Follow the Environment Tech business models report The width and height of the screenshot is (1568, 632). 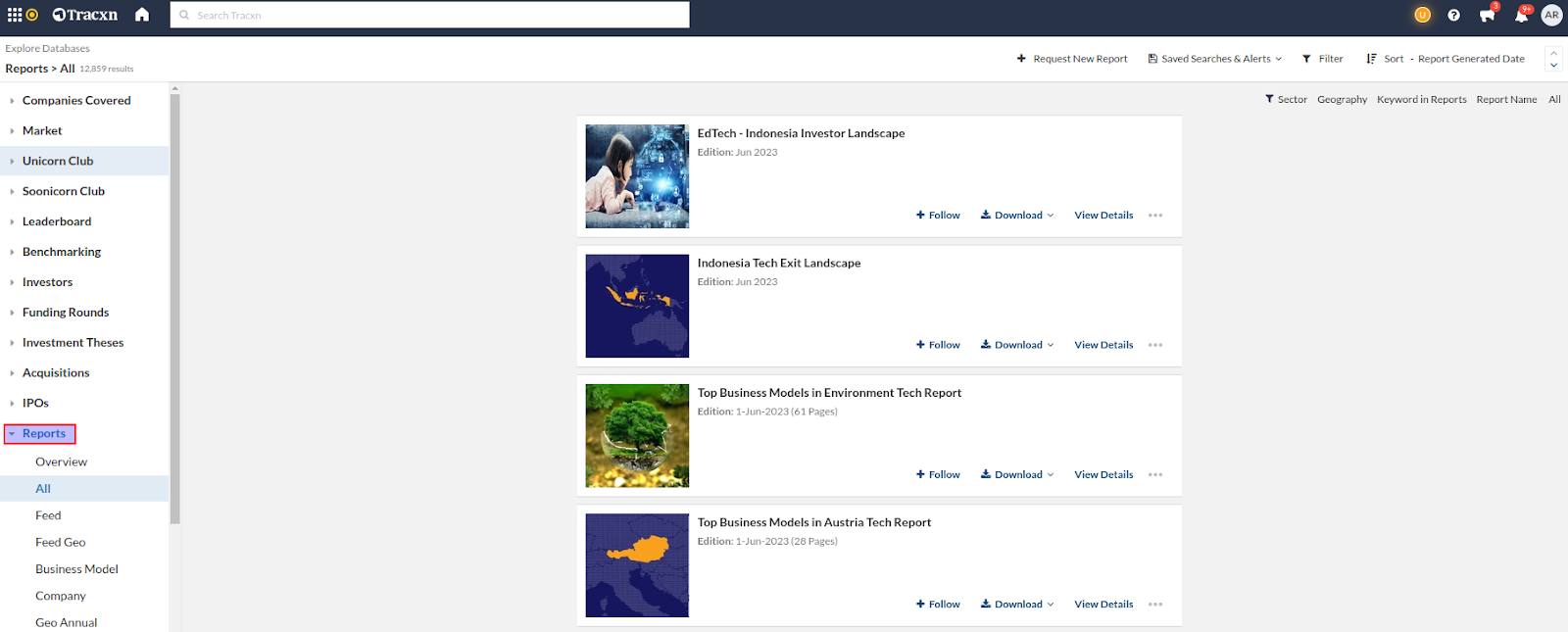[938, 474]
